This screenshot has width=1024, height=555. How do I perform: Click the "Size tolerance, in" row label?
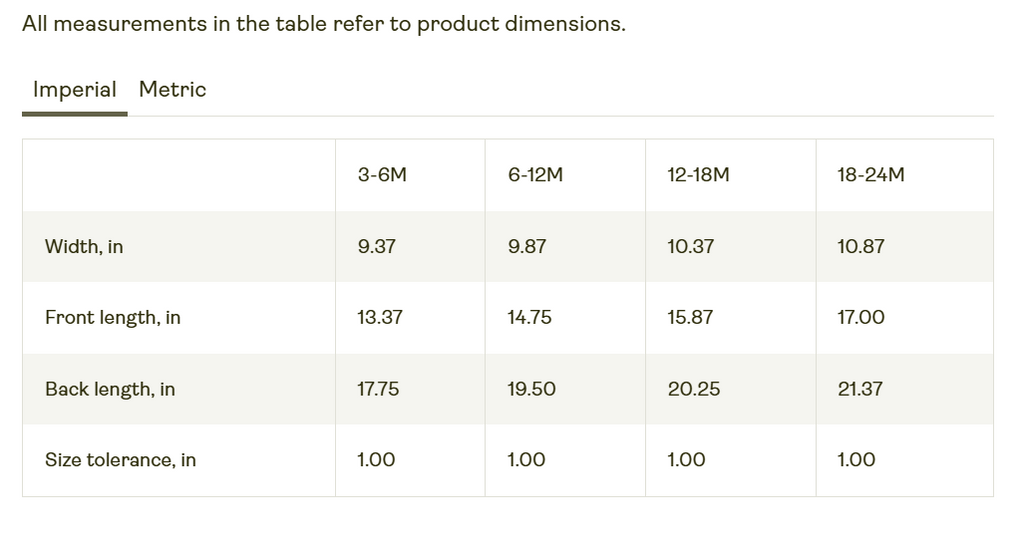[120, 460]
